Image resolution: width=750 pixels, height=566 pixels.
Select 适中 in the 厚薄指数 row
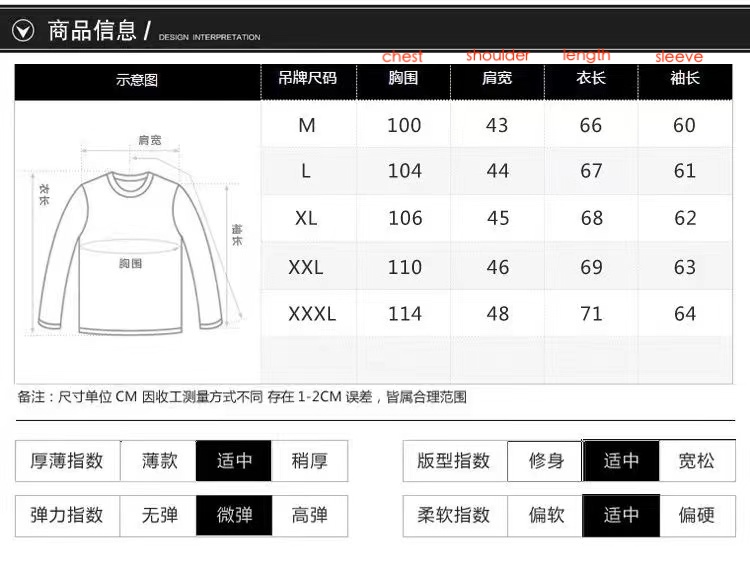234,461
